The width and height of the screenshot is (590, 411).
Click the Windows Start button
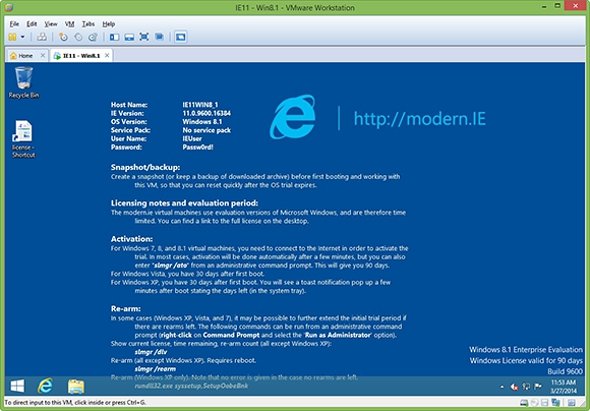tap(17, 386)
